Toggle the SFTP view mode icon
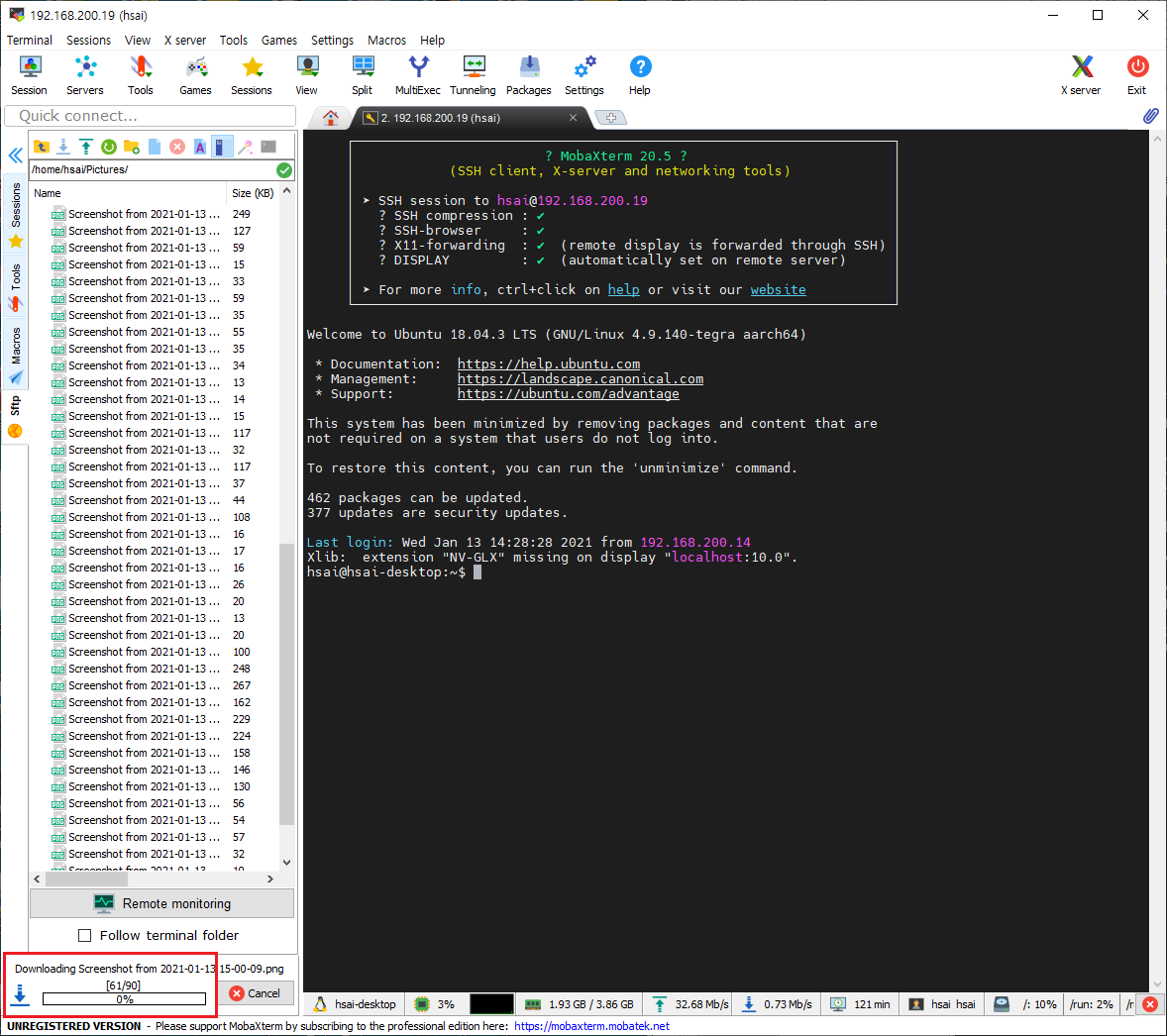Screen dimensions: 1167x1036 pos(222,147)
